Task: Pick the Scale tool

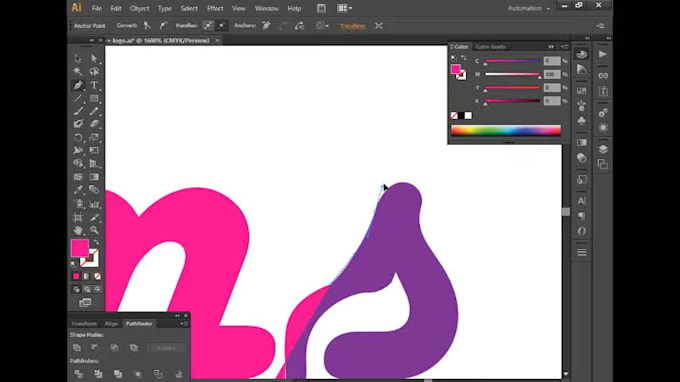Action: 94,137
